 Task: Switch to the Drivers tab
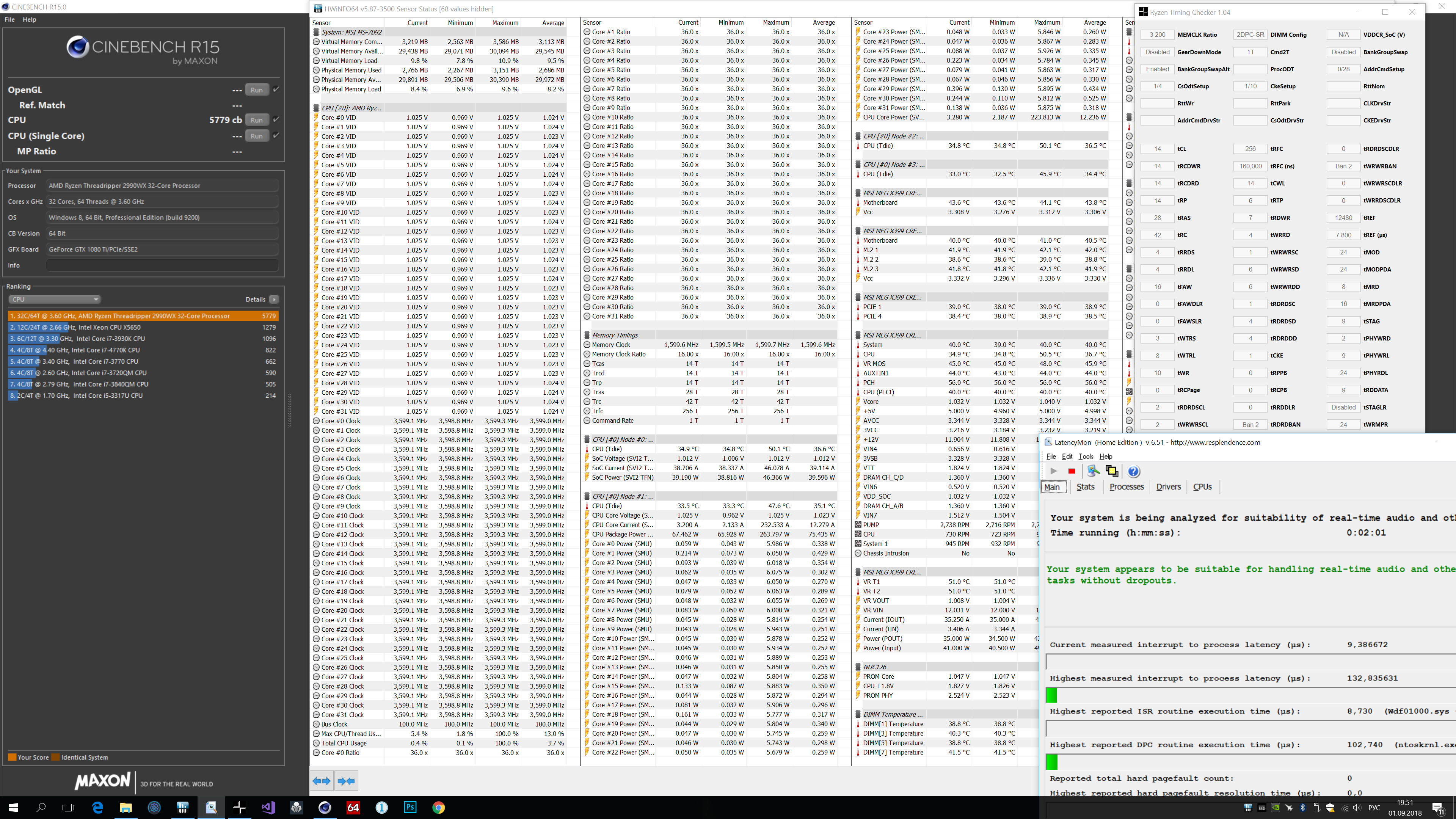point(1168,486)
